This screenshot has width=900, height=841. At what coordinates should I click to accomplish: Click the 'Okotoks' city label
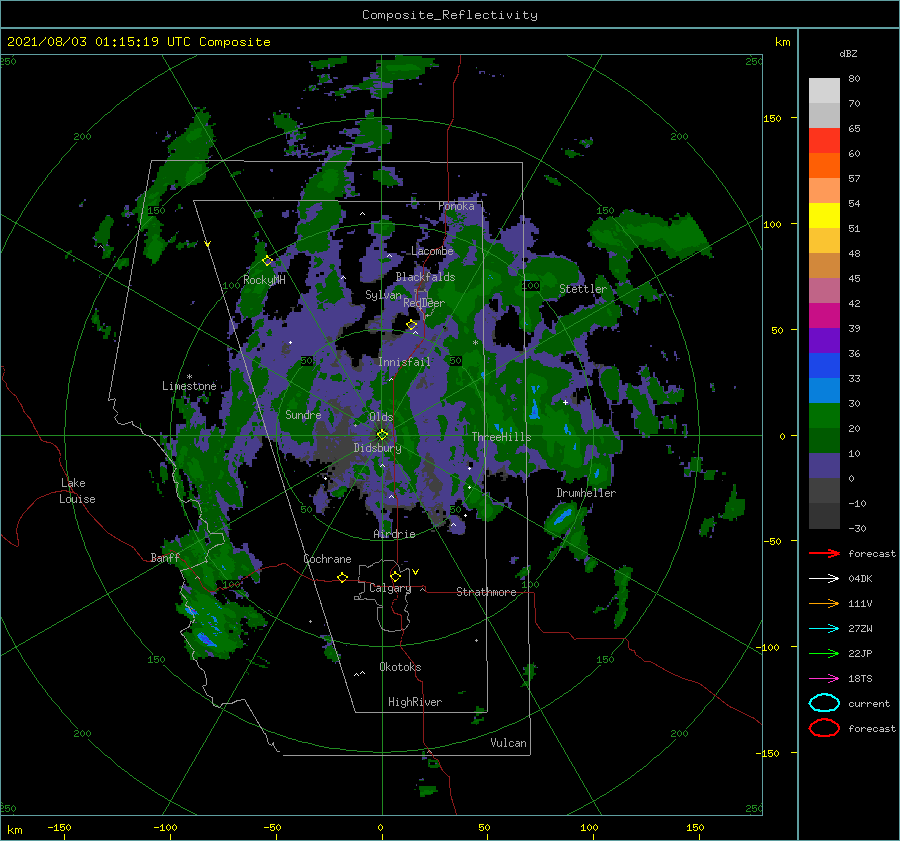click(x=400, y=667)
